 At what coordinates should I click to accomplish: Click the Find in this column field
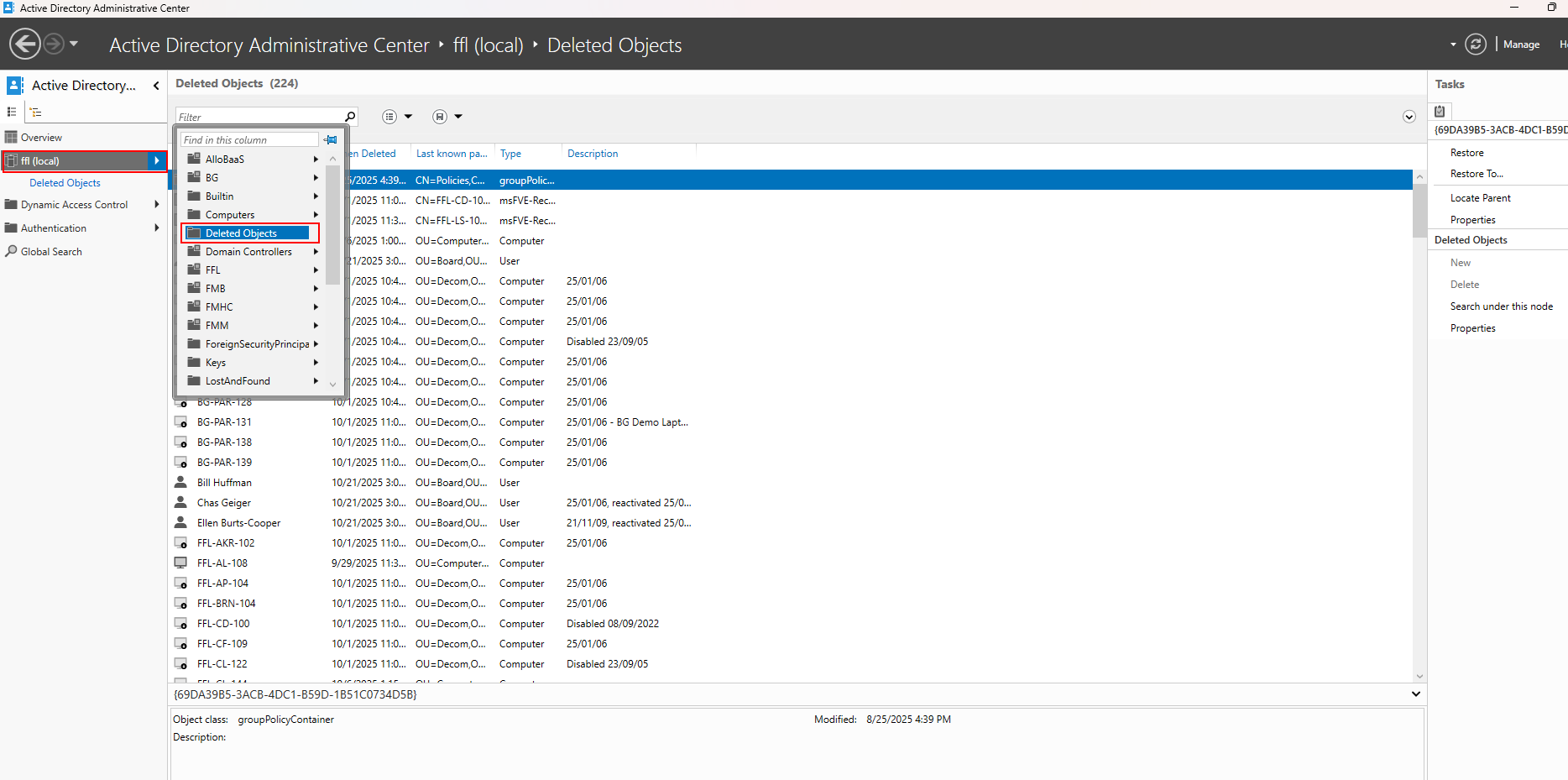coord(249,140)
